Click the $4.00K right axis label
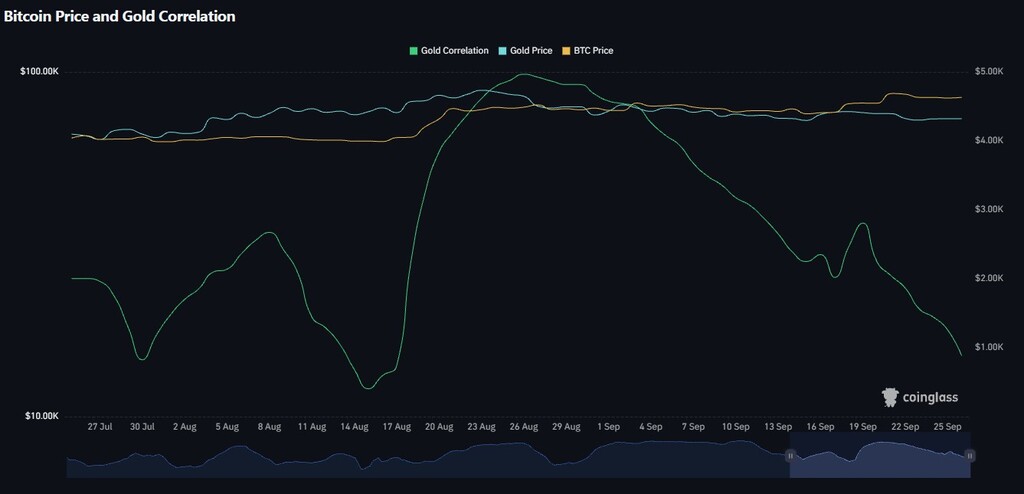Image resolution: width=1024 pixels, height=494 pixels. point(989,140)
